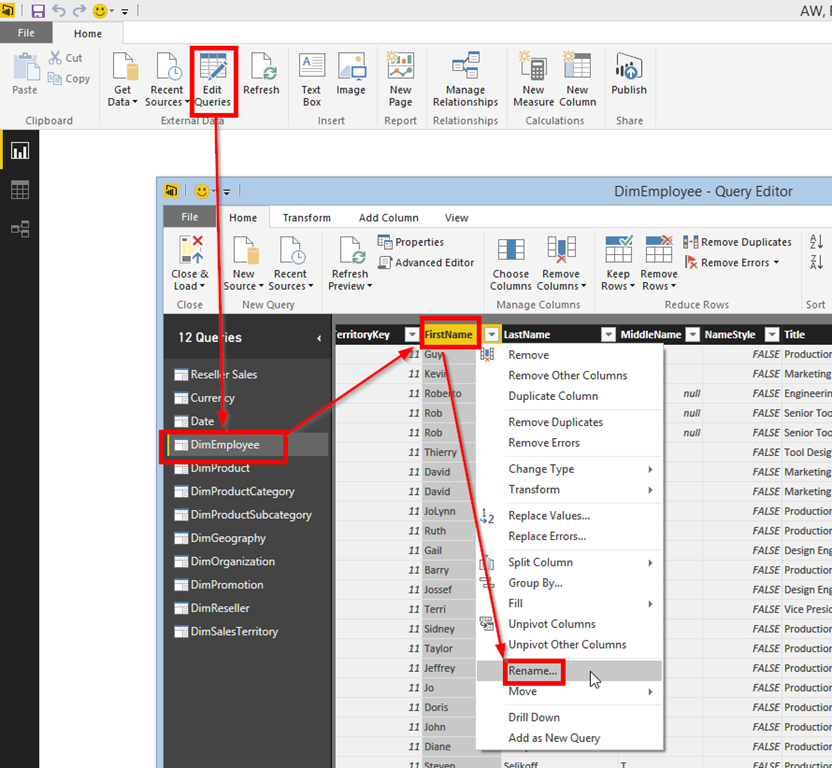Click the FirstName column header
The height and width of the screenshot is (768, 832).
(x=449, y=334)
